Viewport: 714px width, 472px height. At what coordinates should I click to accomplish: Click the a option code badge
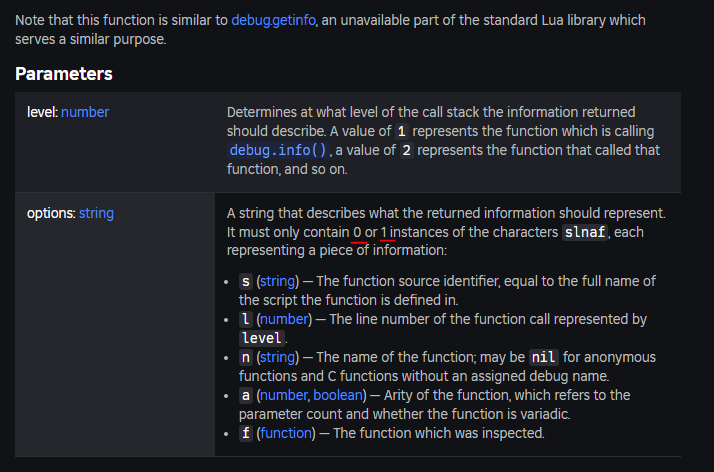pyautogui.click(x=246, y=395)
